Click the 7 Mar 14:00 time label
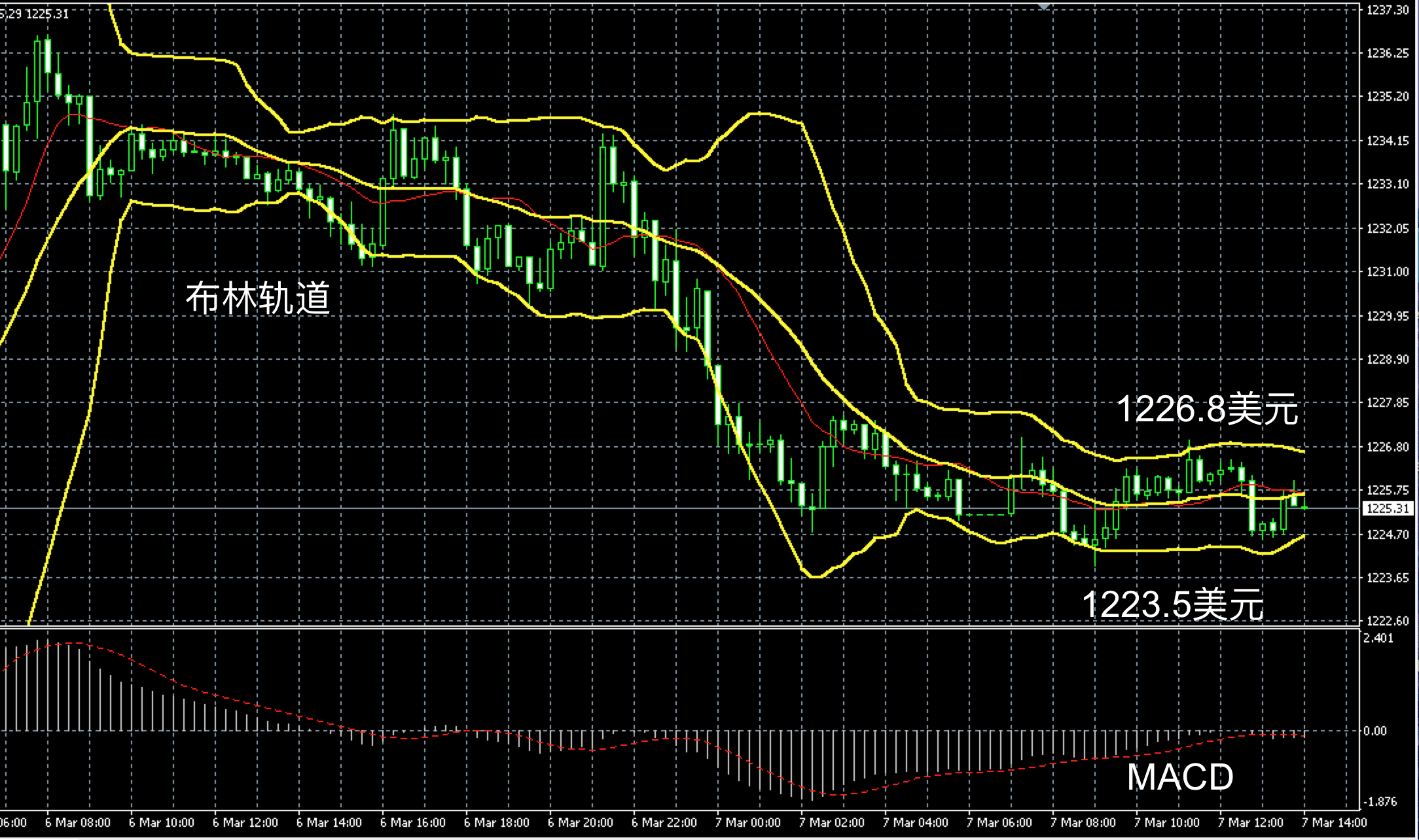The width and height of the screenshot is (1419, 840). pos(1334,822)
